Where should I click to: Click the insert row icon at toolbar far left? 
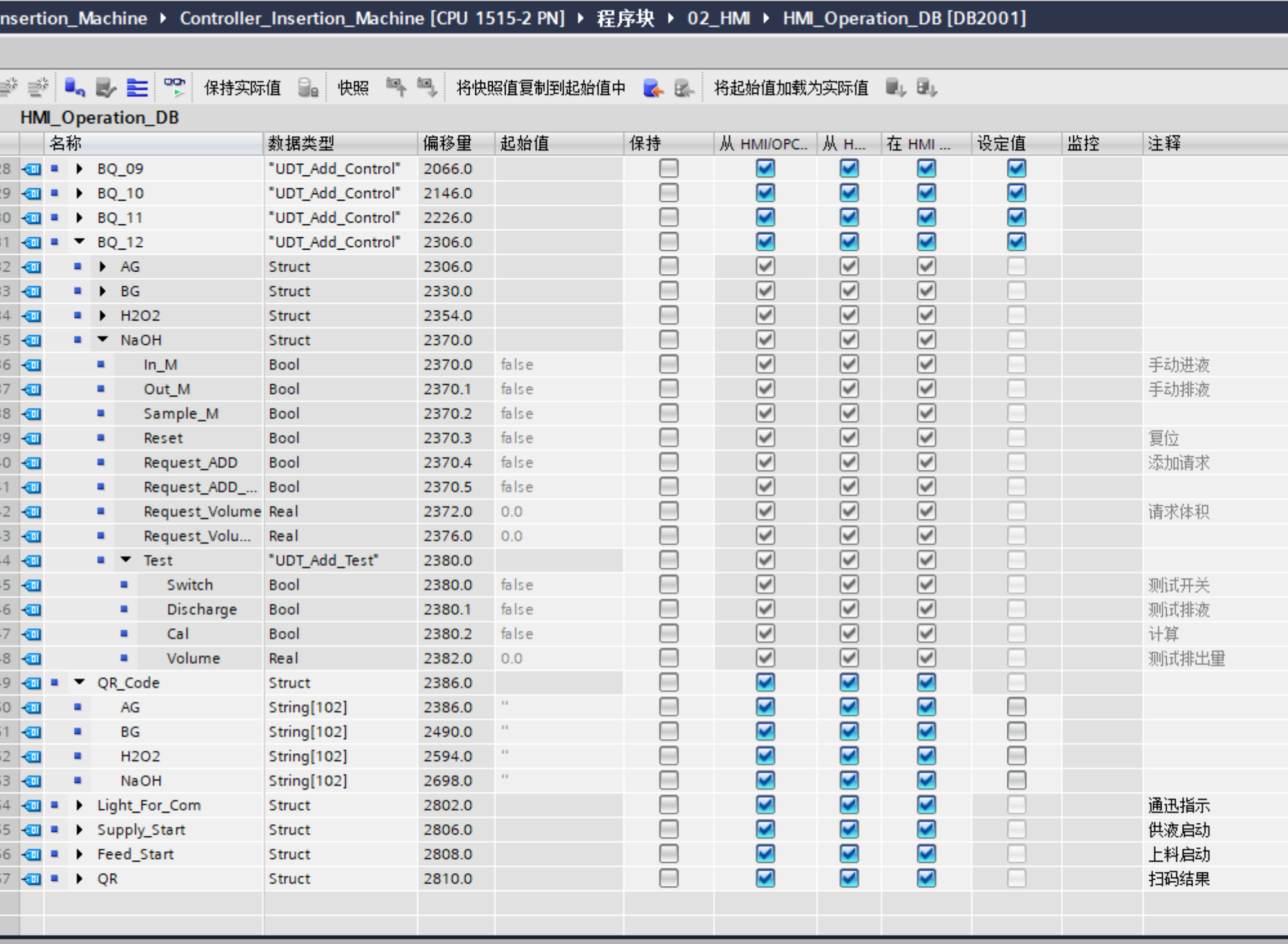(x=9, y=87)
